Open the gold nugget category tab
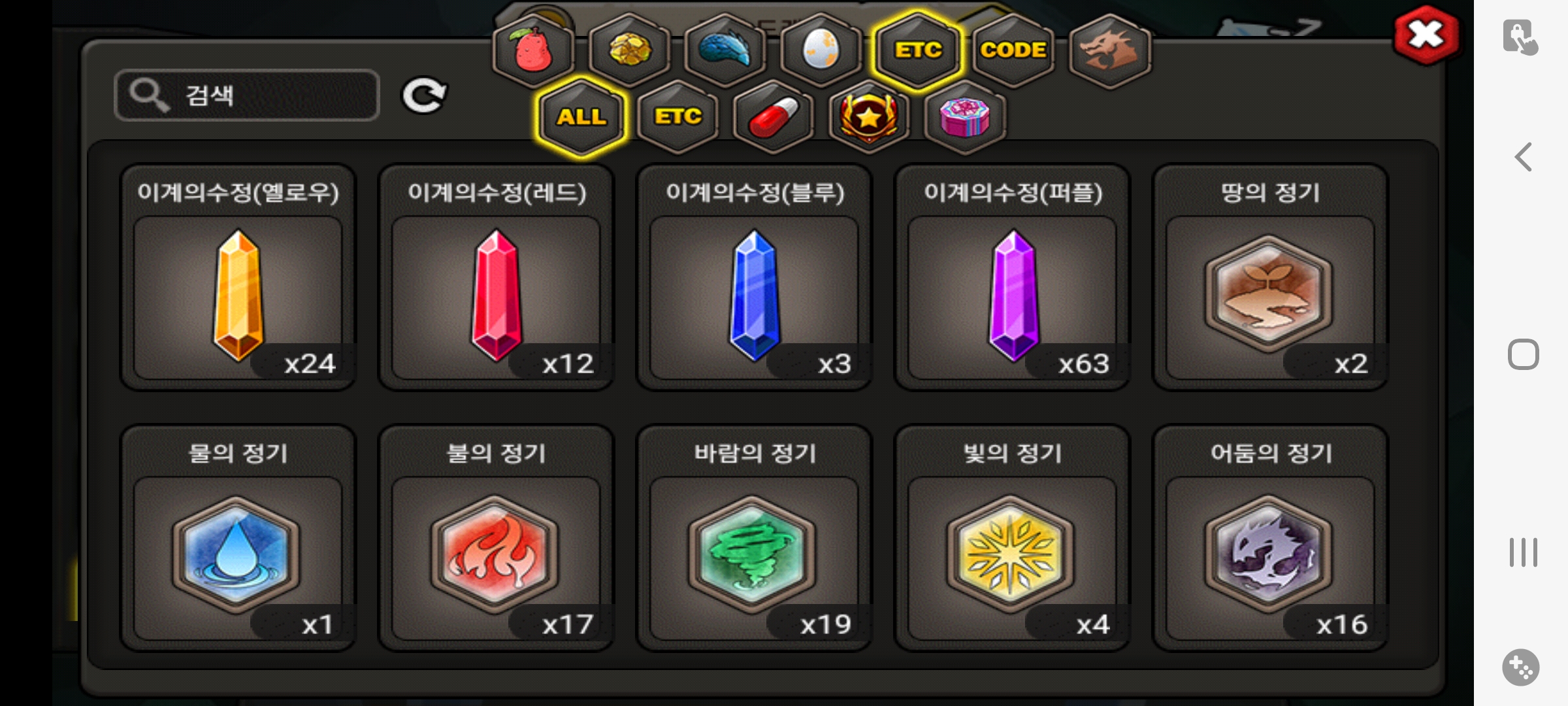 click(630, 50)
